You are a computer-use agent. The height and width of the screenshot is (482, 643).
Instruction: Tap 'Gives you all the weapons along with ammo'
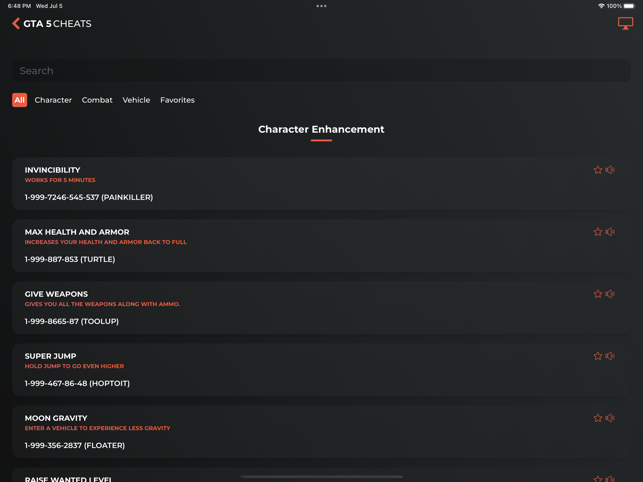[x=102, y=304]
